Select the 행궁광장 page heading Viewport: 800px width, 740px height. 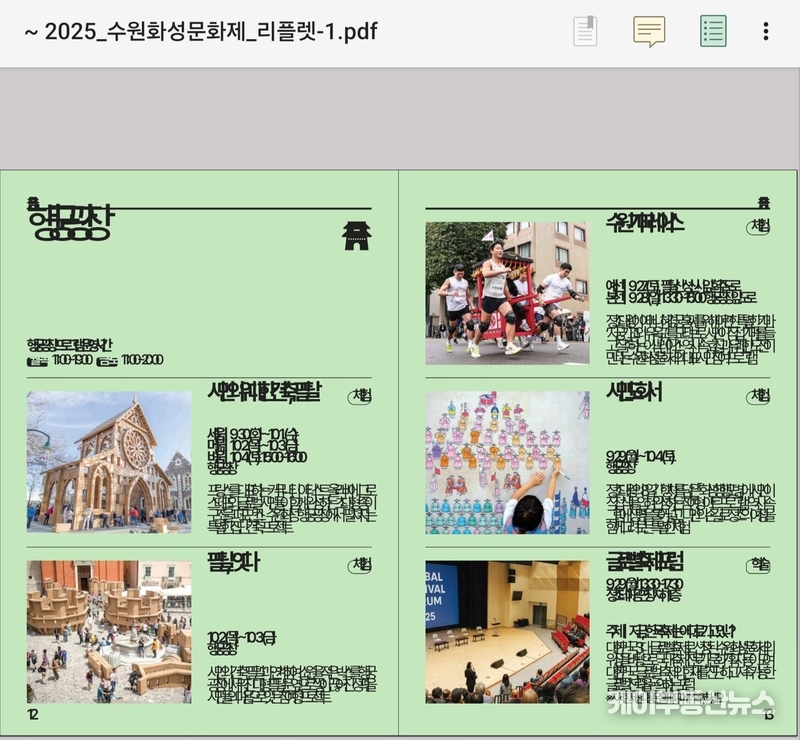(71, 224)
